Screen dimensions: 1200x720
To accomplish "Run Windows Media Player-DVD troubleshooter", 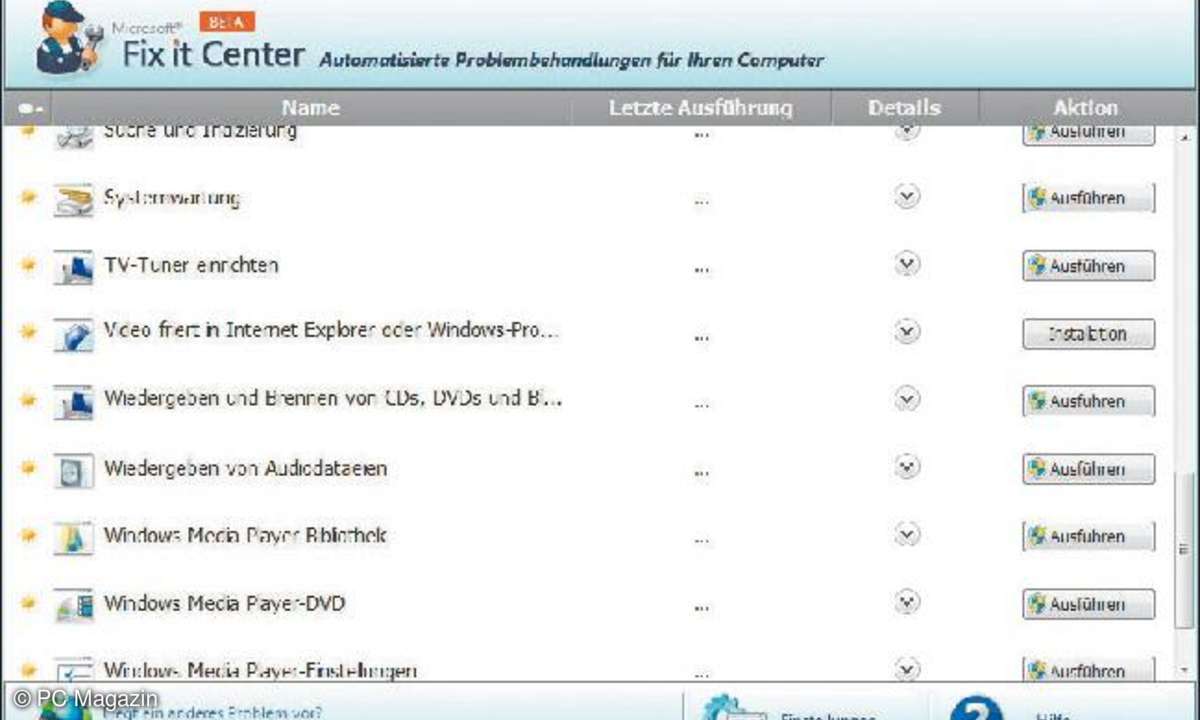I will point(1088,605).
